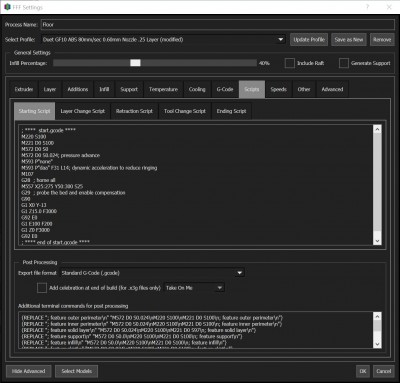Click the help question mark in title bar
Viewport: 400px width, 383px height.
point(368,7)
